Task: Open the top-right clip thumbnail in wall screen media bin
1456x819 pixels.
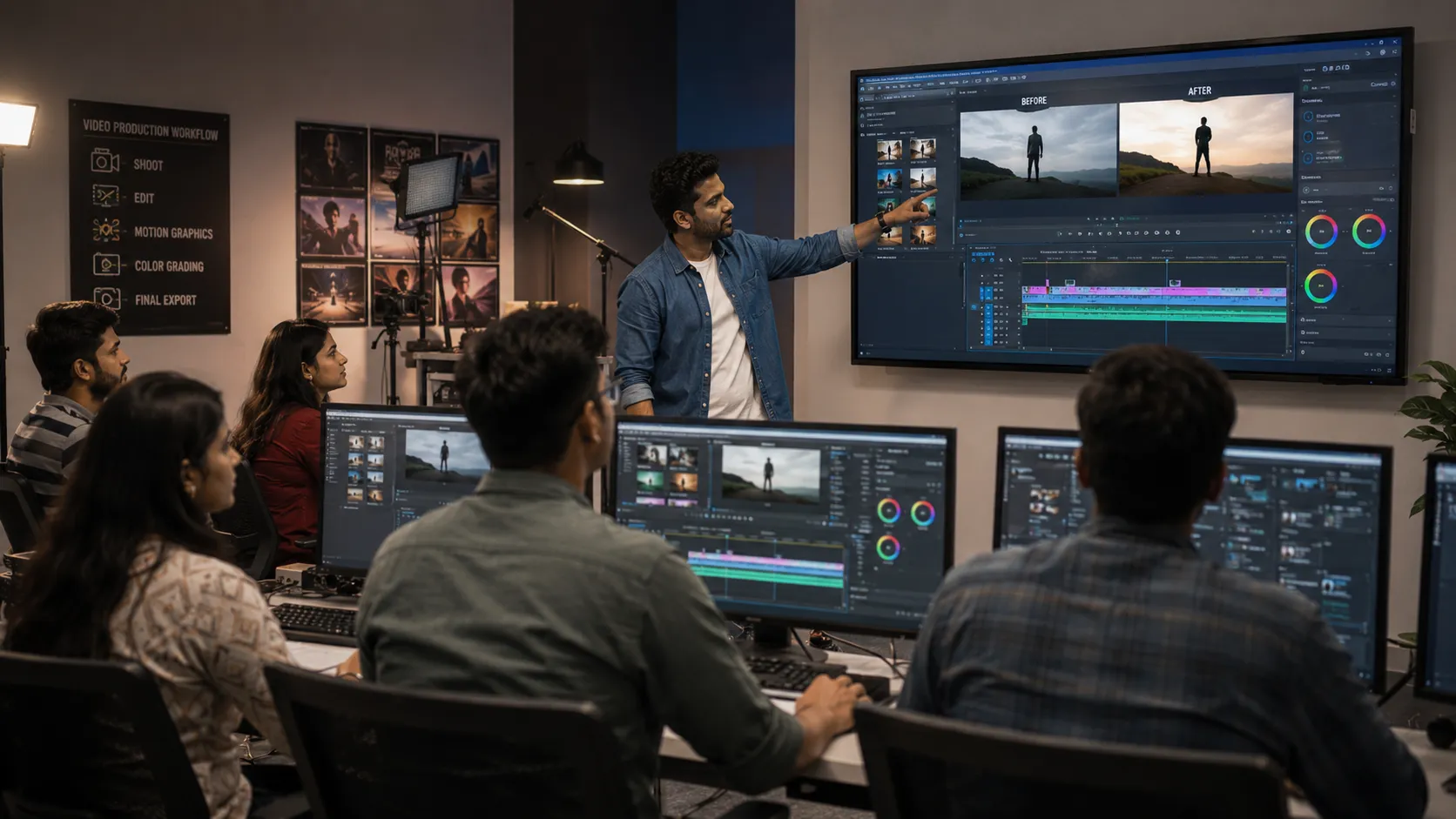Action: pyautogui.click(x=923, y=149)
